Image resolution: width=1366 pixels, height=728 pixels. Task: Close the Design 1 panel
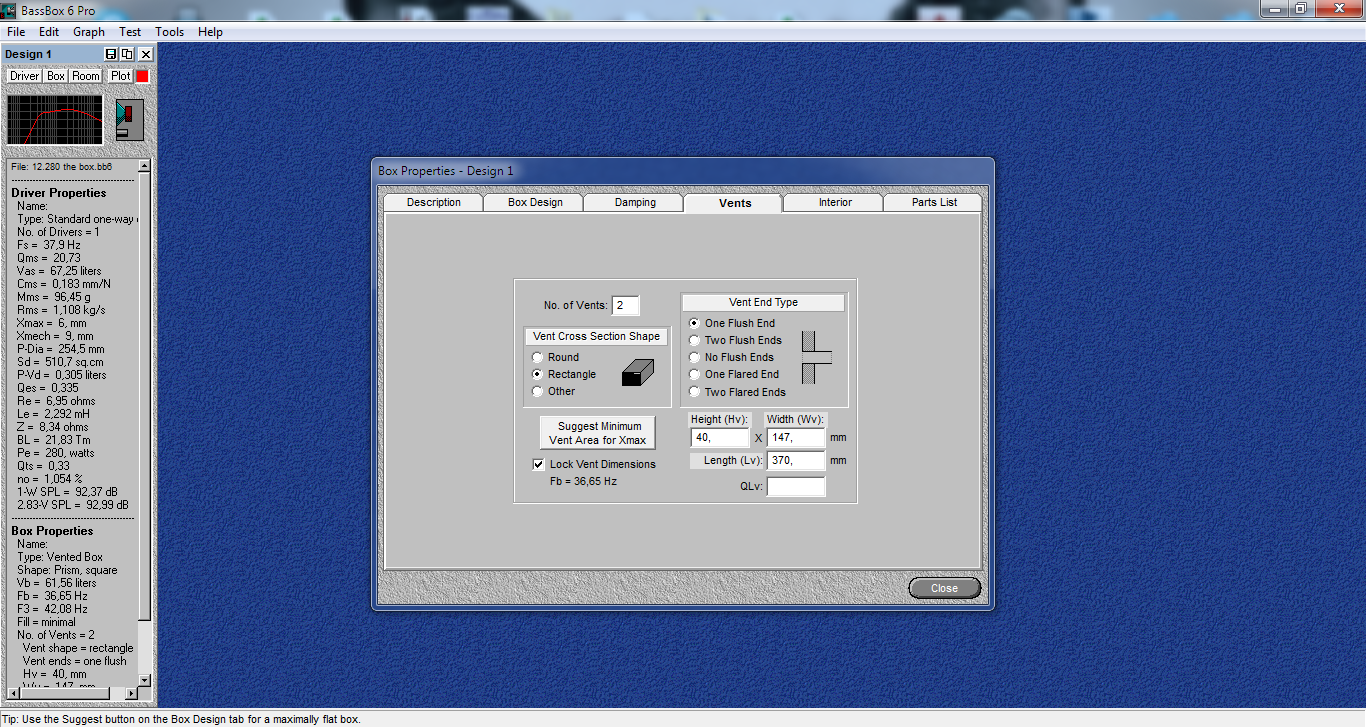point(146,54)
